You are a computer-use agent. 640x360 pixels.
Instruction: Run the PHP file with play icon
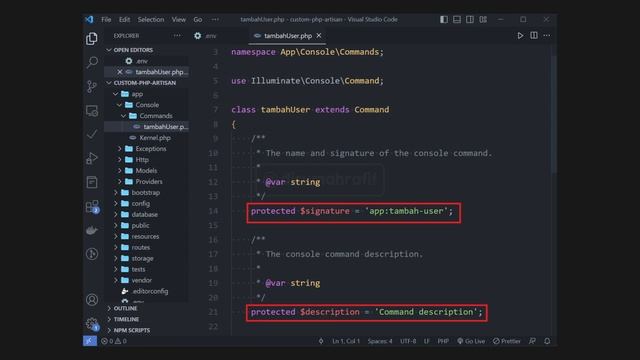pos(520,36)
